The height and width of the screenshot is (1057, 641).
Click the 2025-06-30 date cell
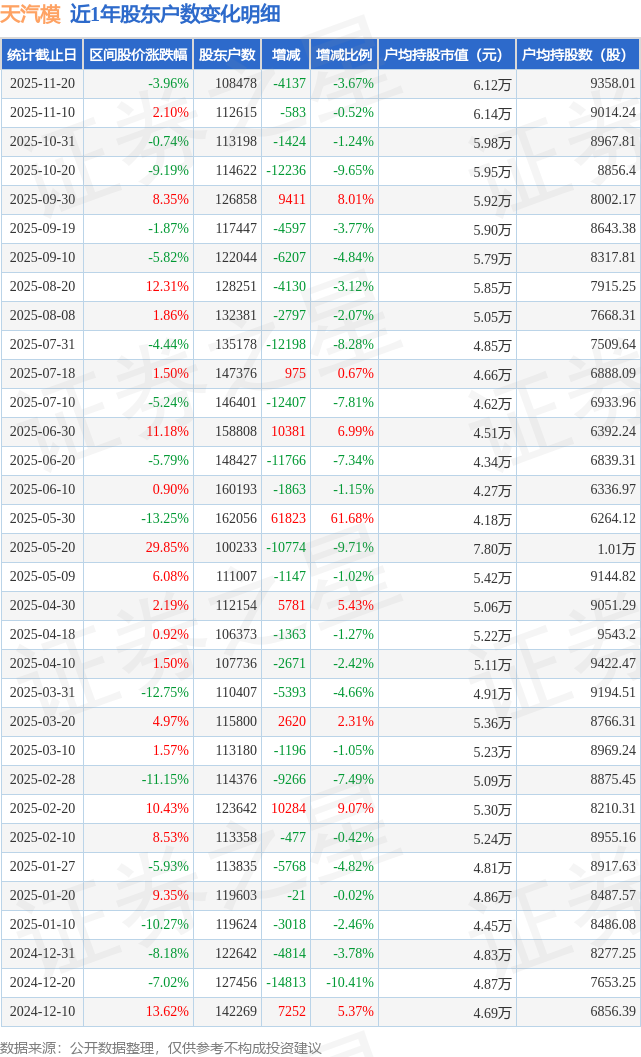[x=42, y=432]
